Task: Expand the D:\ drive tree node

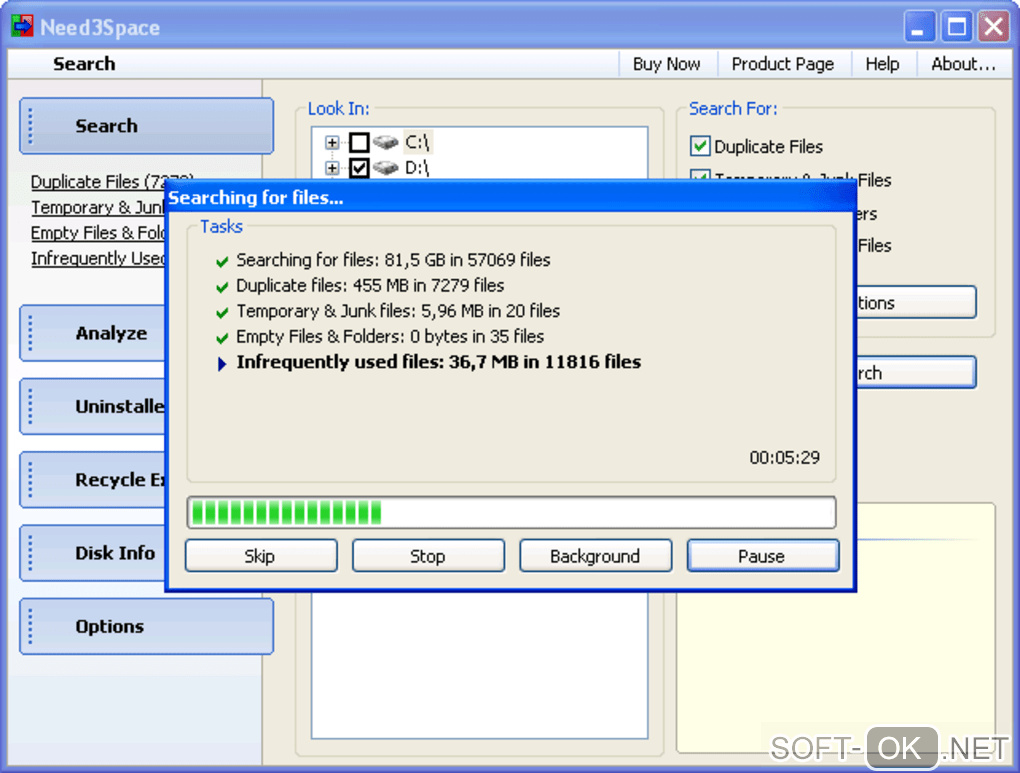Action: tap(332, 168)
